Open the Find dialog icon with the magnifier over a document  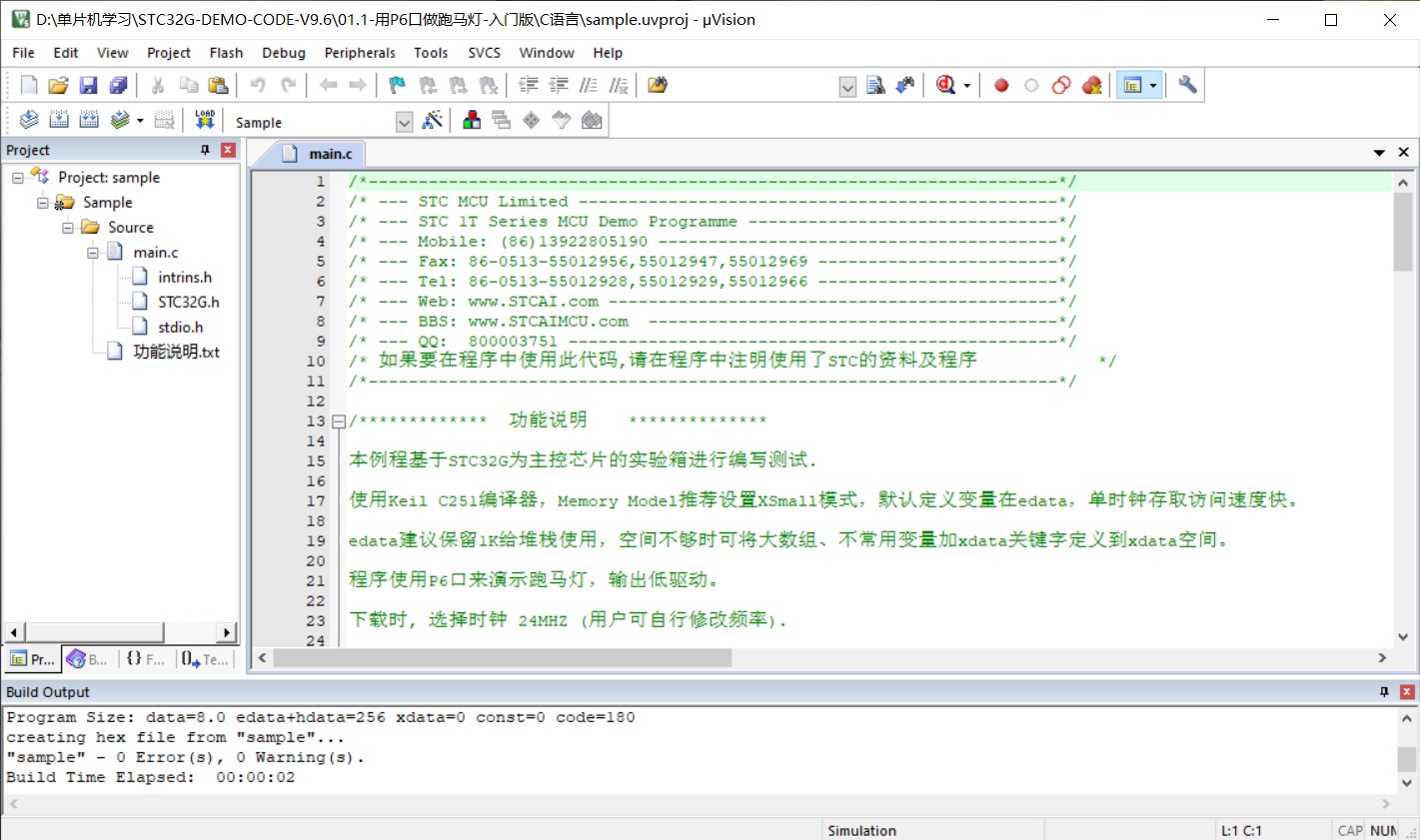[x=875, y=85]
